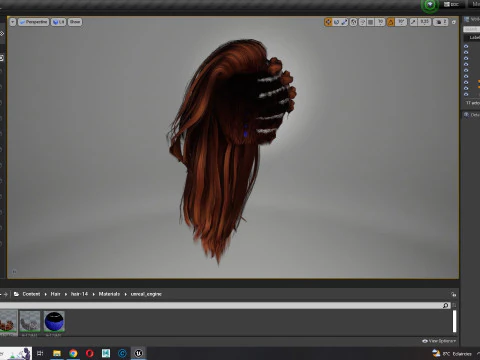Toggle rotation angle snapping
The height and width of the screenshot is (360, 480).
coord(391,22)
